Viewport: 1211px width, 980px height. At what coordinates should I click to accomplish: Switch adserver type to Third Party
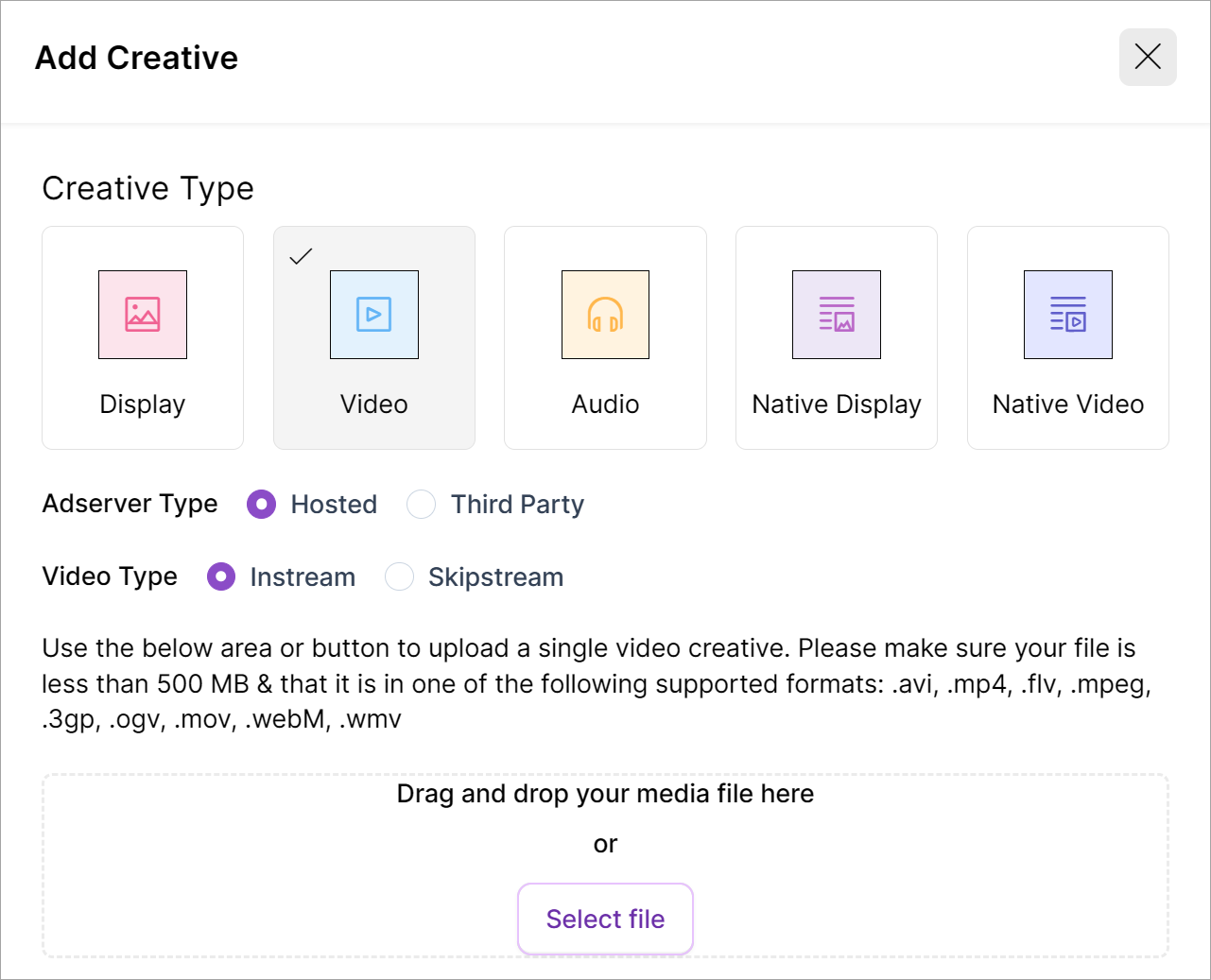(422, 505)
